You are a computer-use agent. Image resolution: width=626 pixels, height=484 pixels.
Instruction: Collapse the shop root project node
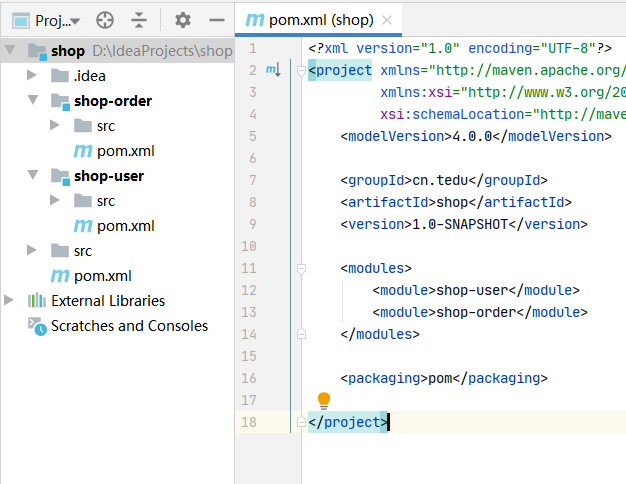[10, 50]
